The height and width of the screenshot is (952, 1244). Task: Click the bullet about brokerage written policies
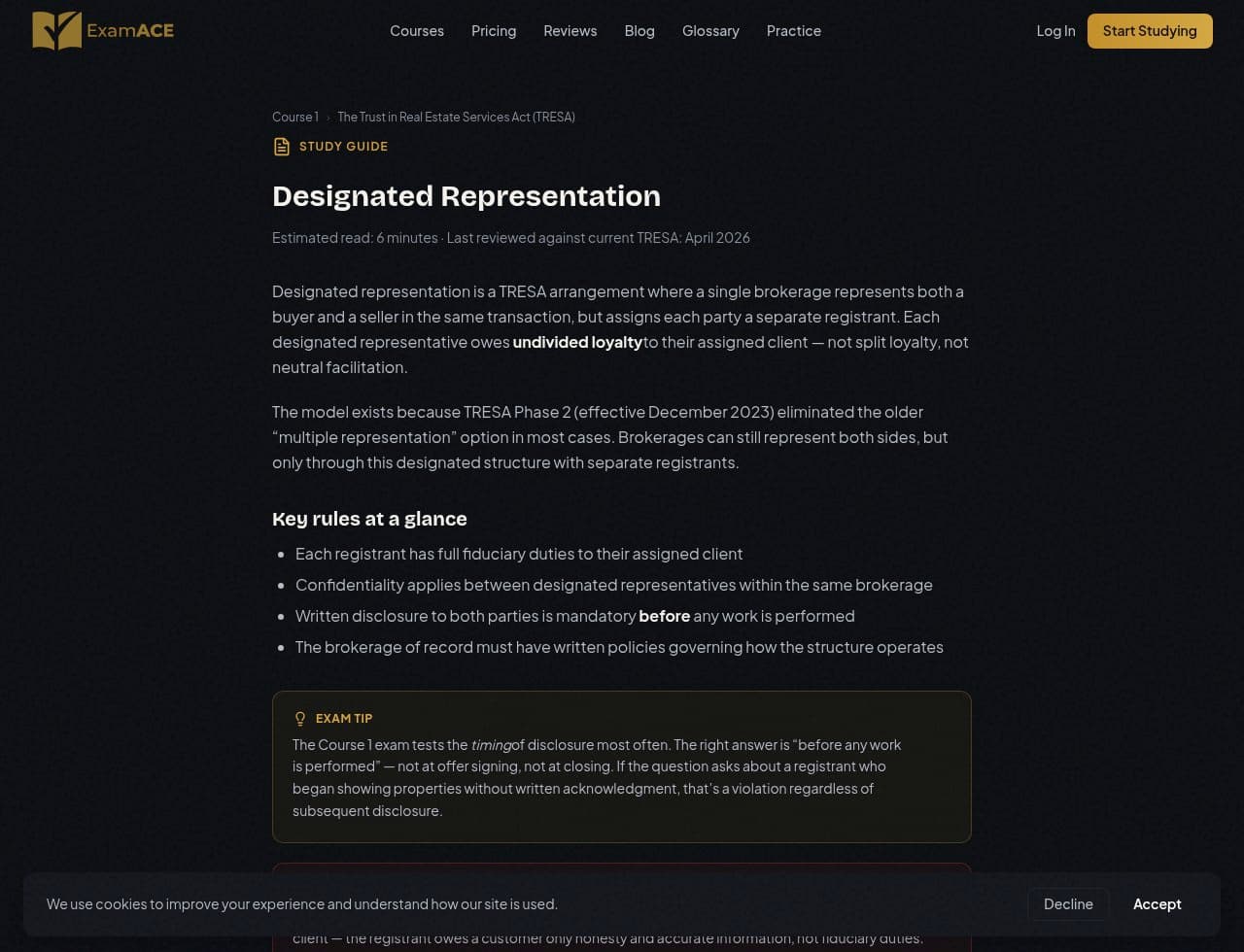619,647
